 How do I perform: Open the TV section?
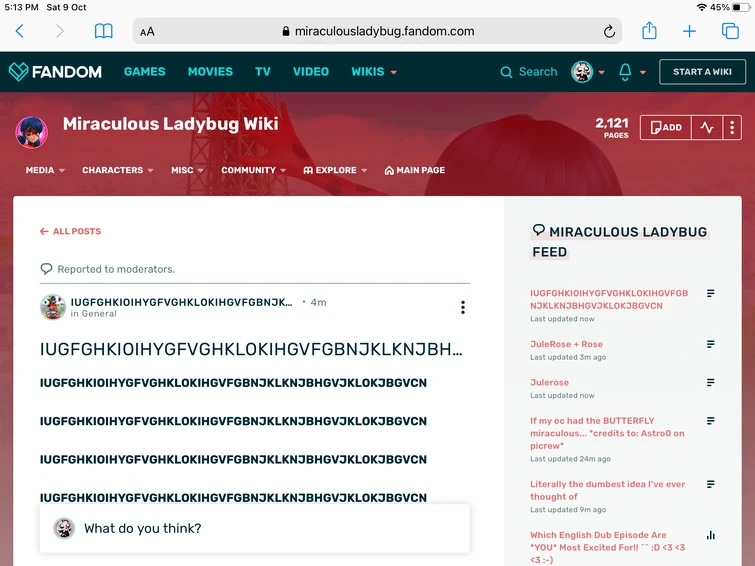(263, 72)
